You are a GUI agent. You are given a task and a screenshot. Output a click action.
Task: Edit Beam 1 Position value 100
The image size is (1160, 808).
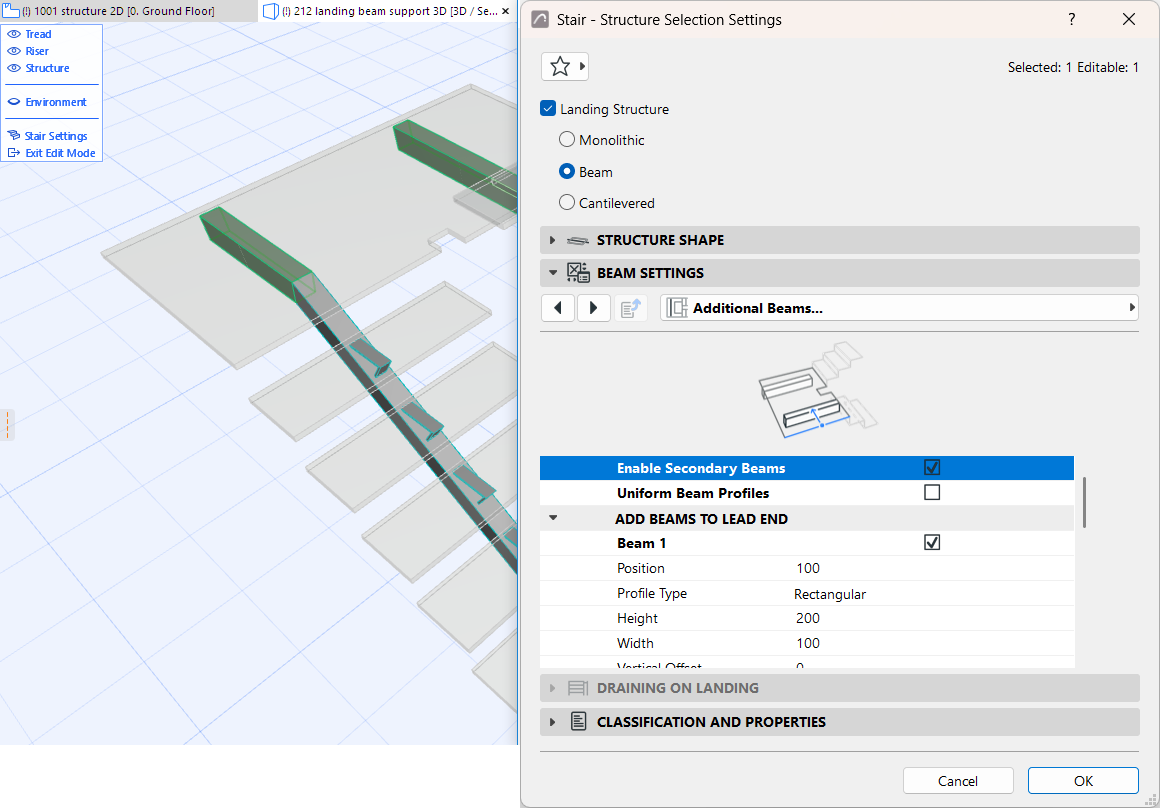808,568
